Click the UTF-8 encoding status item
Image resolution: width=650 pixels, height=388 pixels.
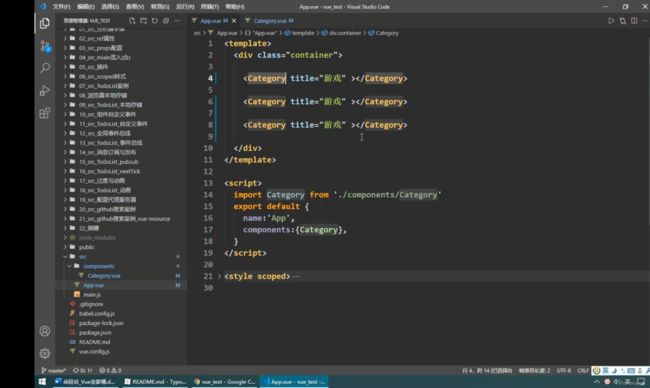[x=564, y=370]
